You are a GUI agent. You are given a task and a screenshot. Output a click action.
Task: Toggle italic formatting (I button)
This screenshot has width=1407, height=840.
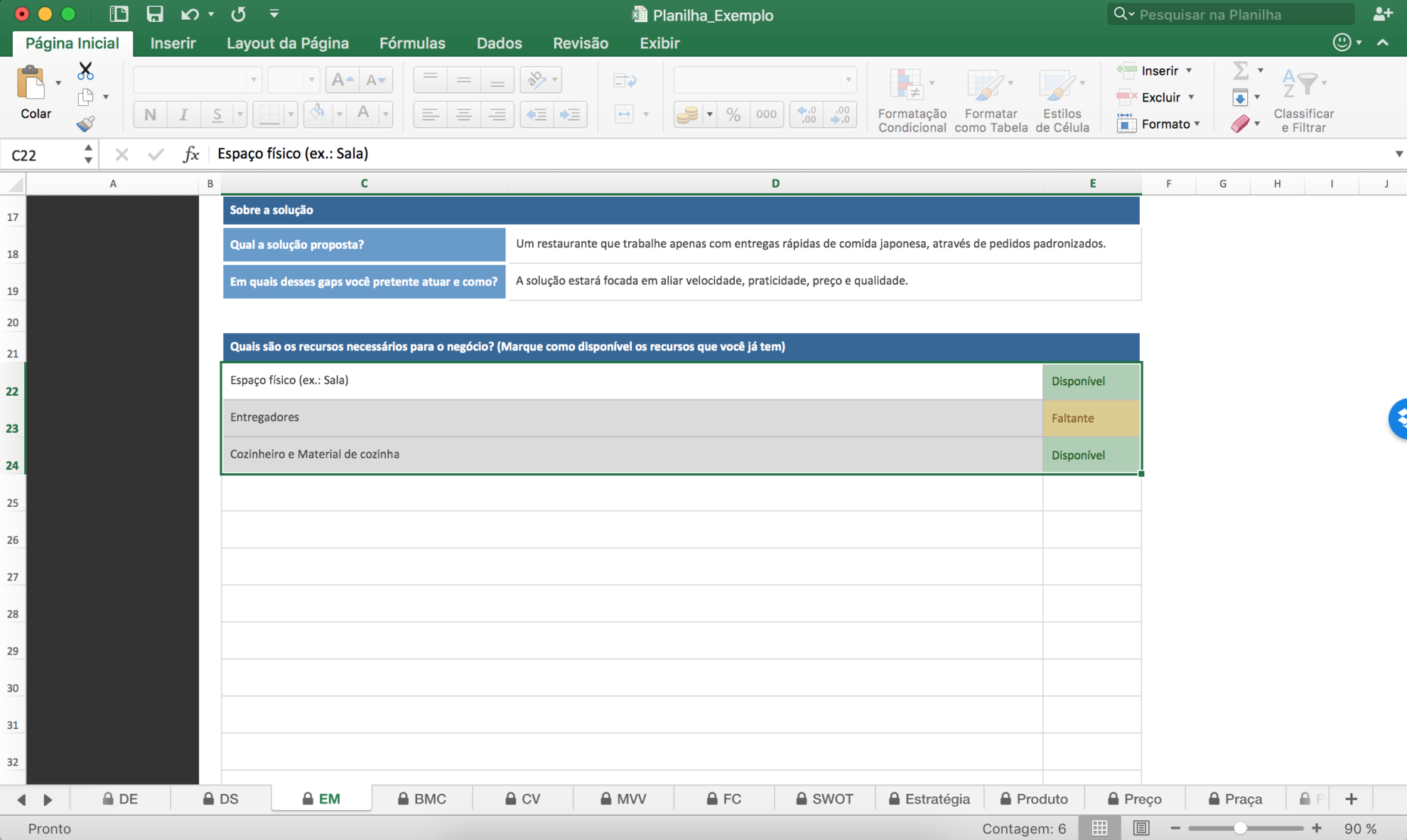[183, 114]
